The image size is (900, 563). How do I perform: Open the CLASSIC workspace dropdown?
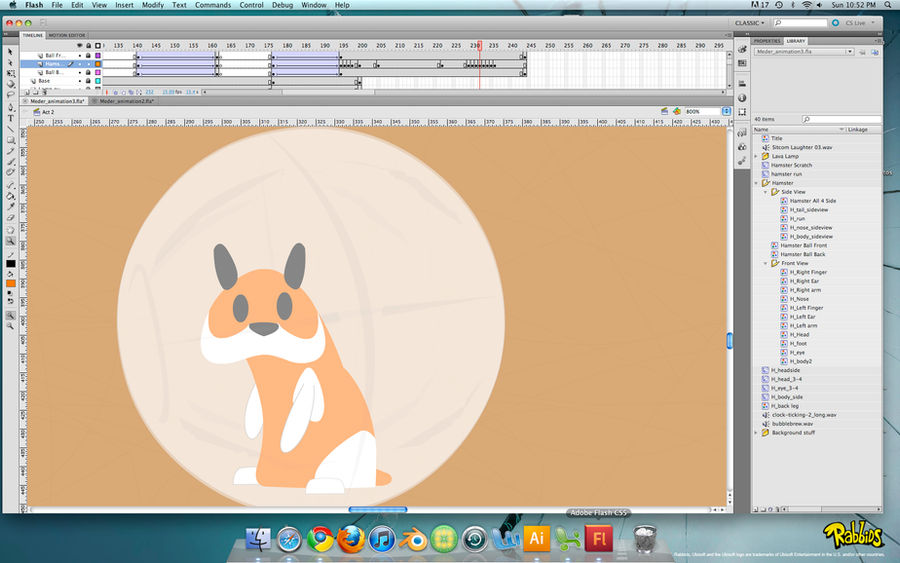click(750, 23)
